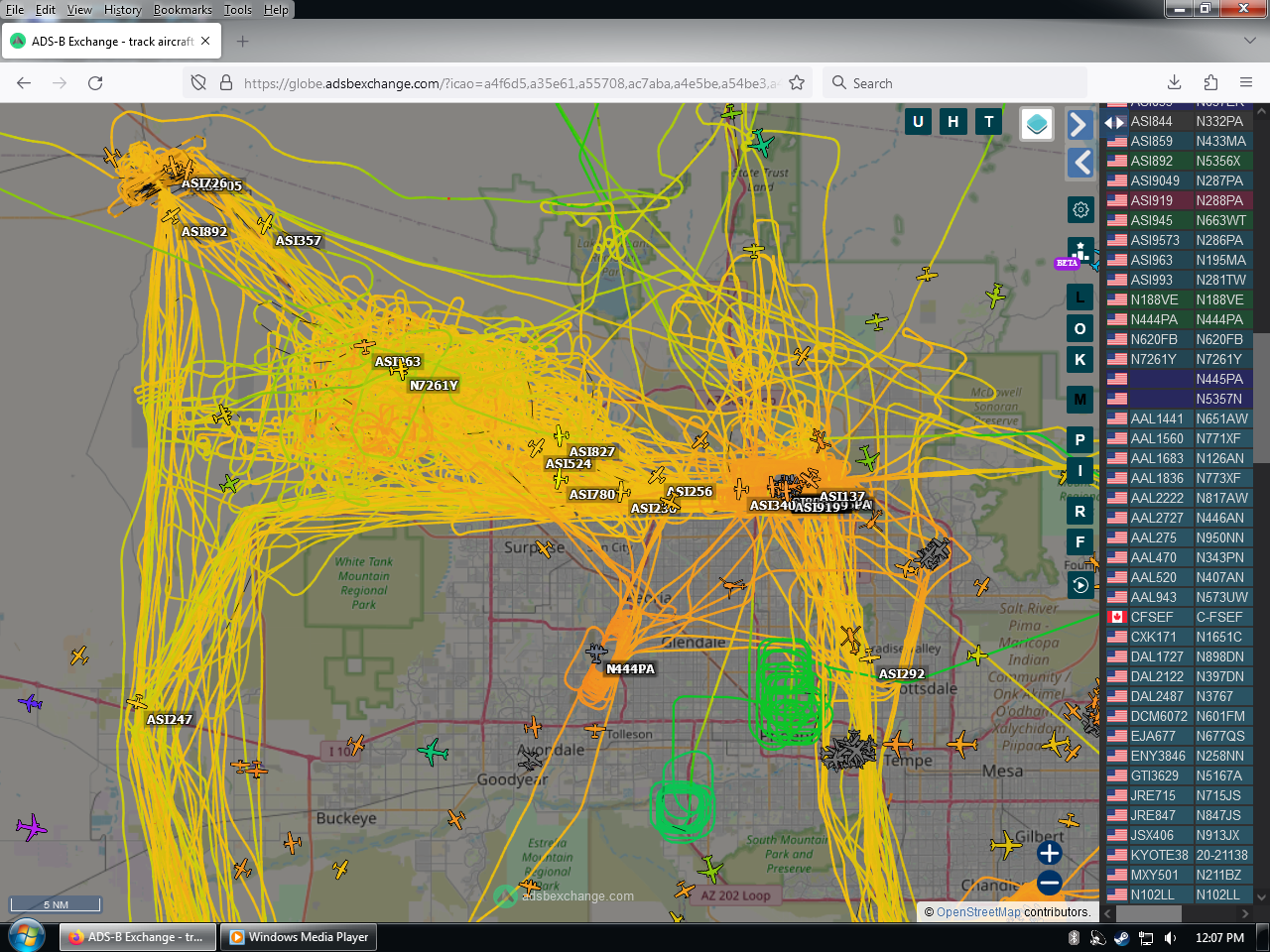1270x952 pixels.
Task: Toggle the sidebar width arrows
Action: [1114, 123]
